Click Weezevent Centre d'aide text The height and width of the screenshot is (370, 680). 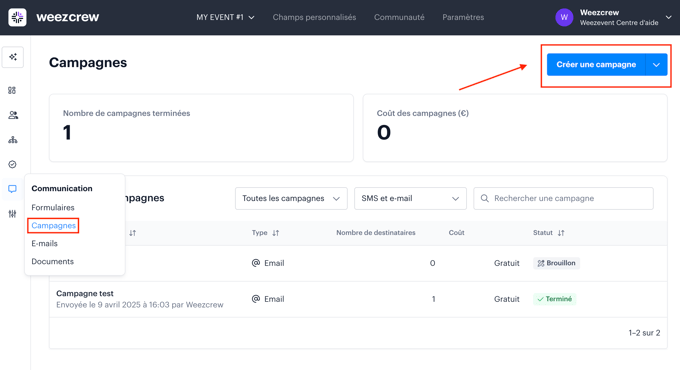point(619,23)
